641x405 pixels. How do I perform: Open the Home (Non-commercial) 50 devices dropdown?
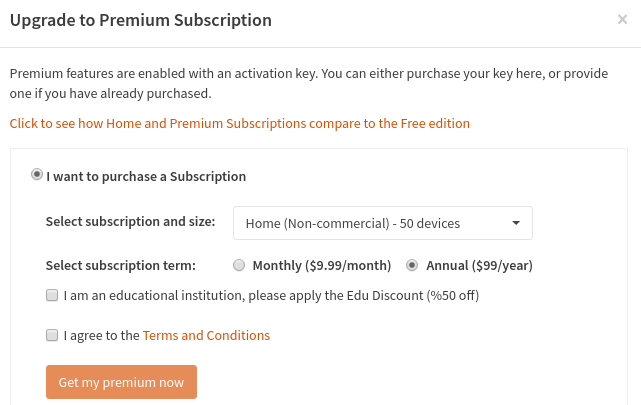(x=382, y=223)
